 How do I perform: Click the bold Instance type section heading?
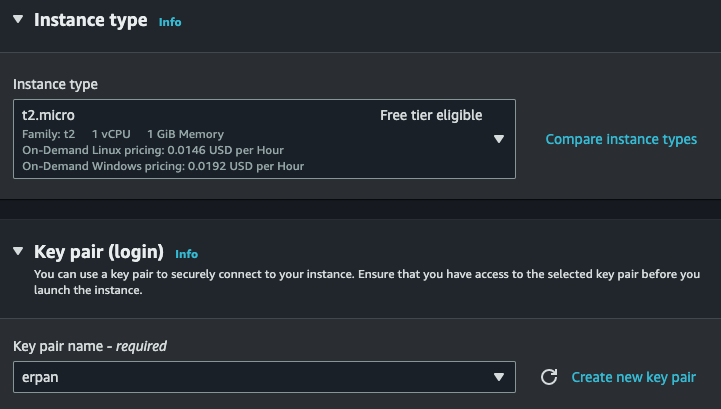90,20
